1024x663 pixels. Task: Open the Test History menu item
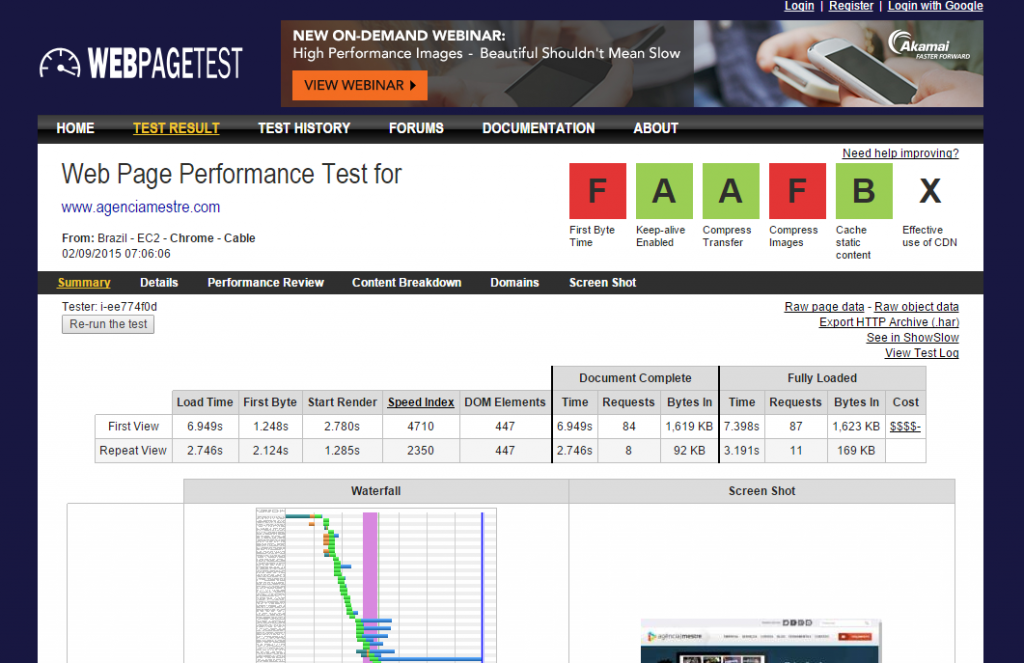304,128
